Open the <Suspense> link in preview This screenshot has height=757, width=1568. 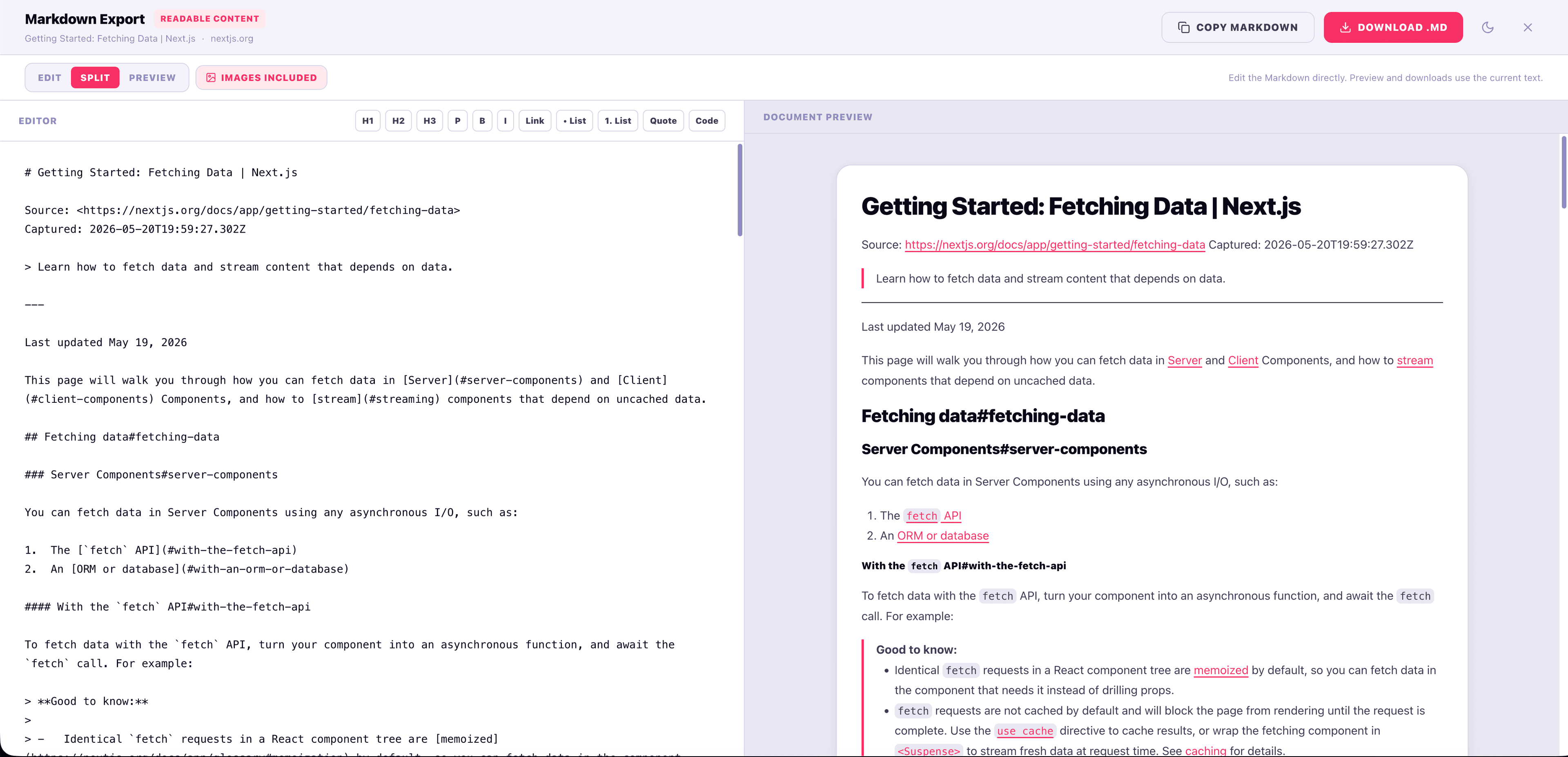pyautogui.click(x=928, y=751)
